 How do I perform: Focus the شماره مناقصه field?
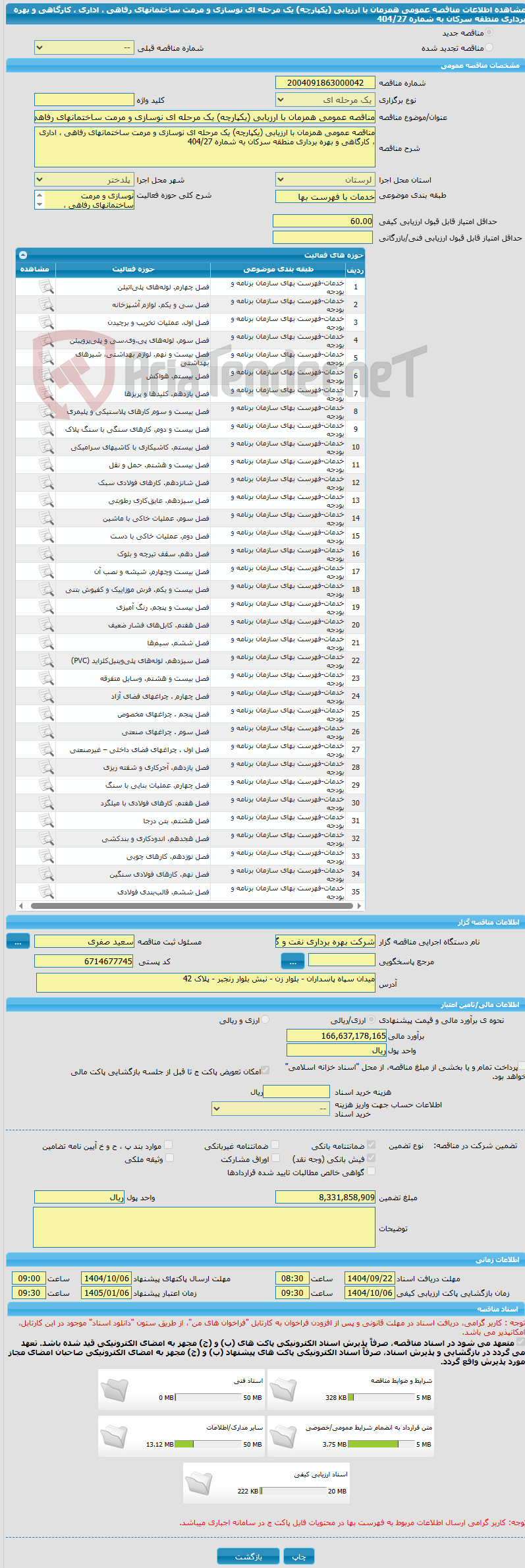coord(325,82)
